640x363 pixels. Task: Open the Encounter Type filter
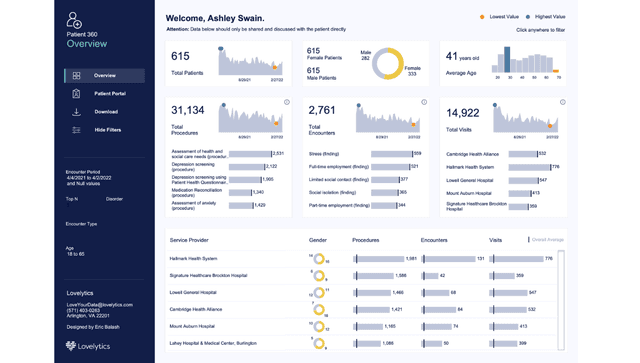coord(81,224)
